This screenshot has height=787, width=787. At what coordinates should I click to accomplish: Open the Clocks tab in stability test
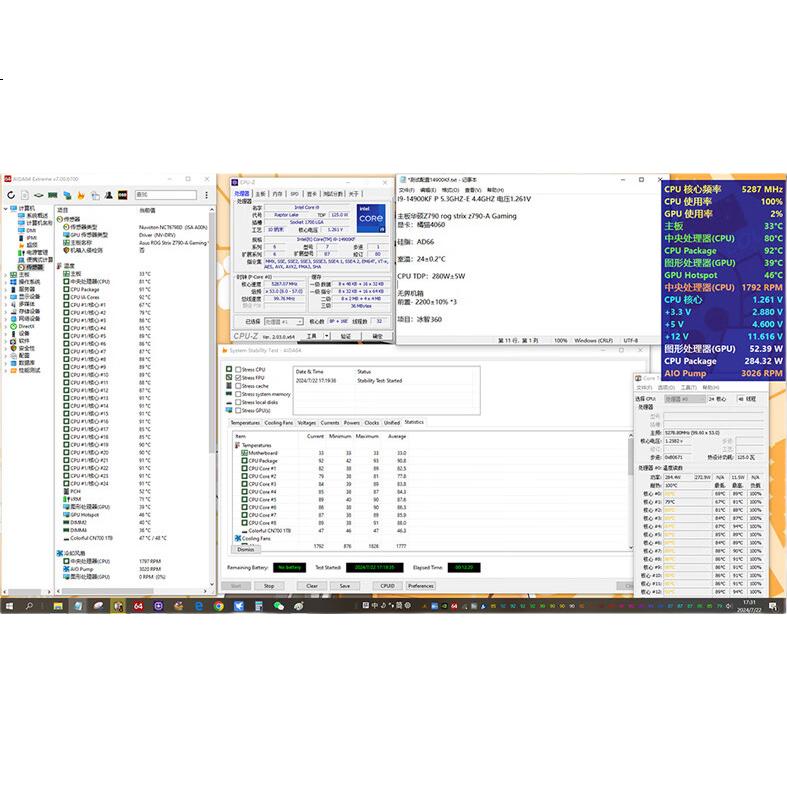pos(372,423)
